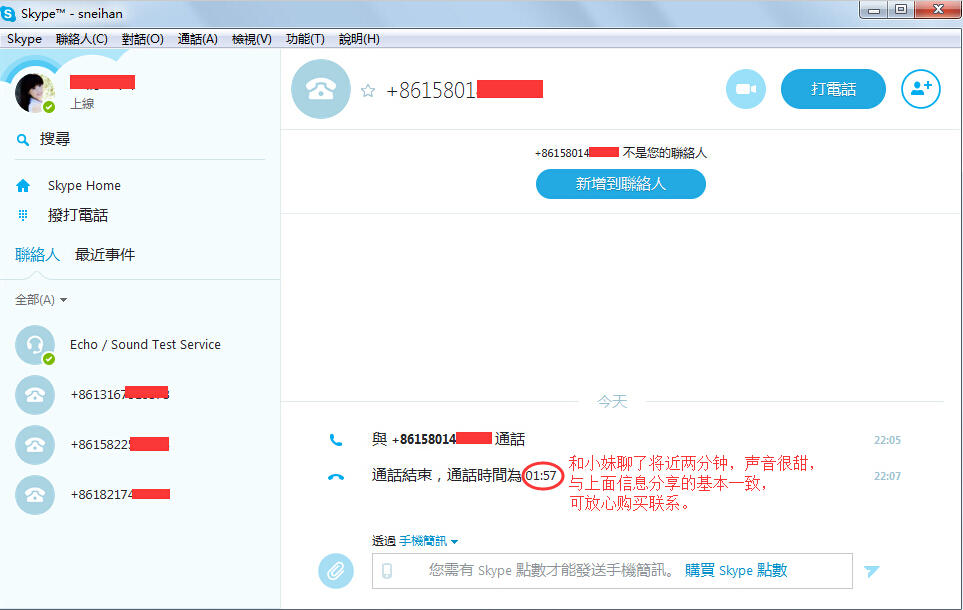
Task: Select the +8613167 contact name
Action: [120, 394]
